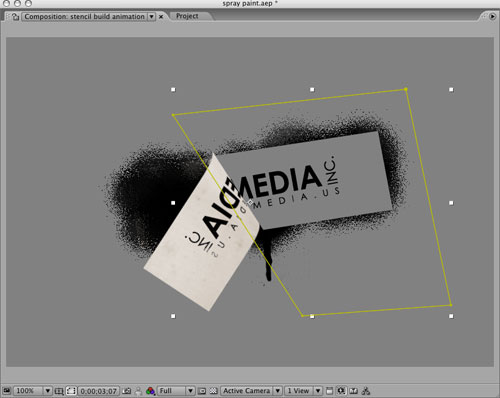Toggle pixel aspect ratio correction icon
This screenshot has width=500, height=398.
coord(329,391)
